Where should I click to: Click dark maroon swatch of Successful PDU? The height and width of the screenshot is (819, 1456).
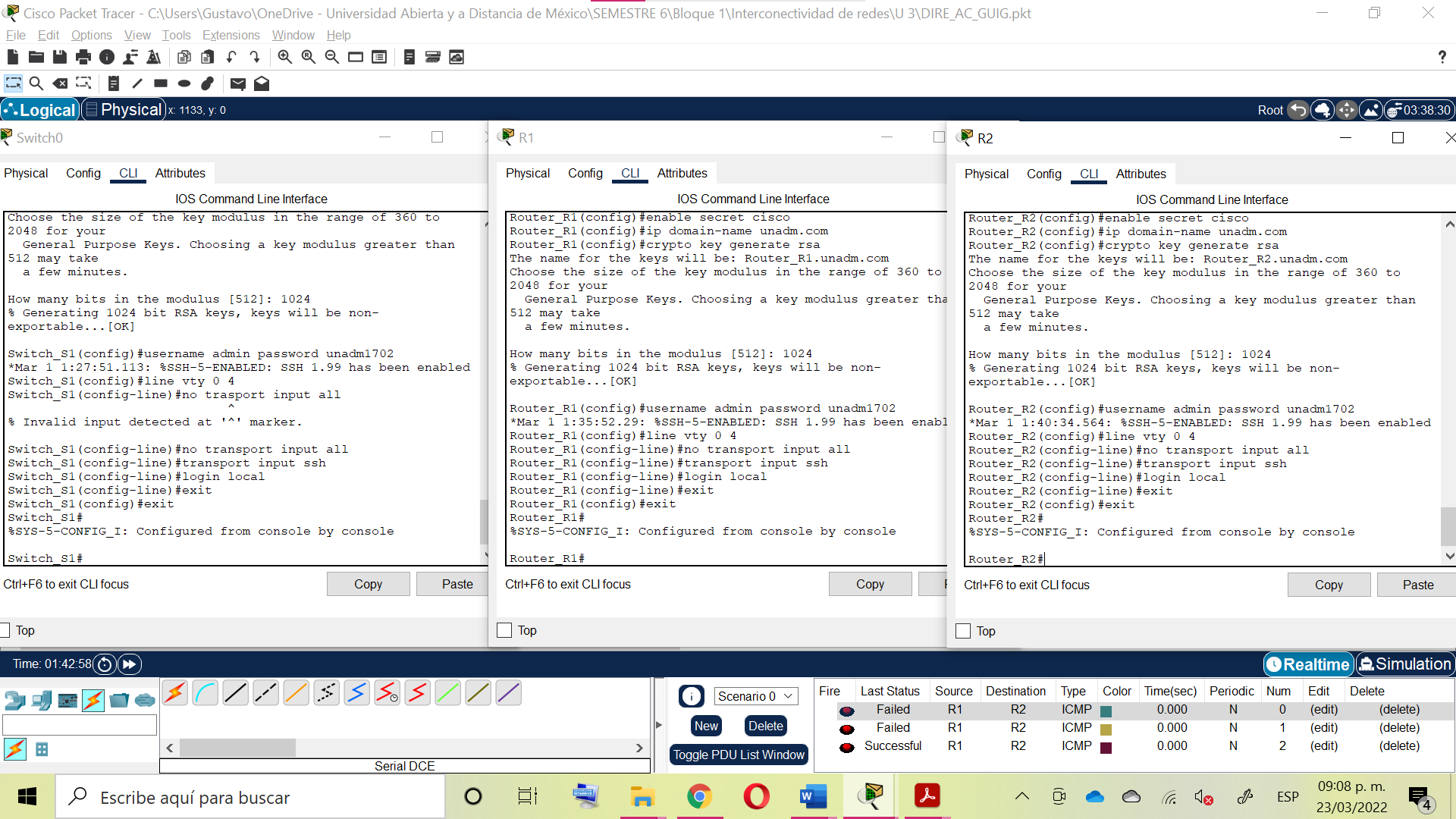pos(1106,747)
